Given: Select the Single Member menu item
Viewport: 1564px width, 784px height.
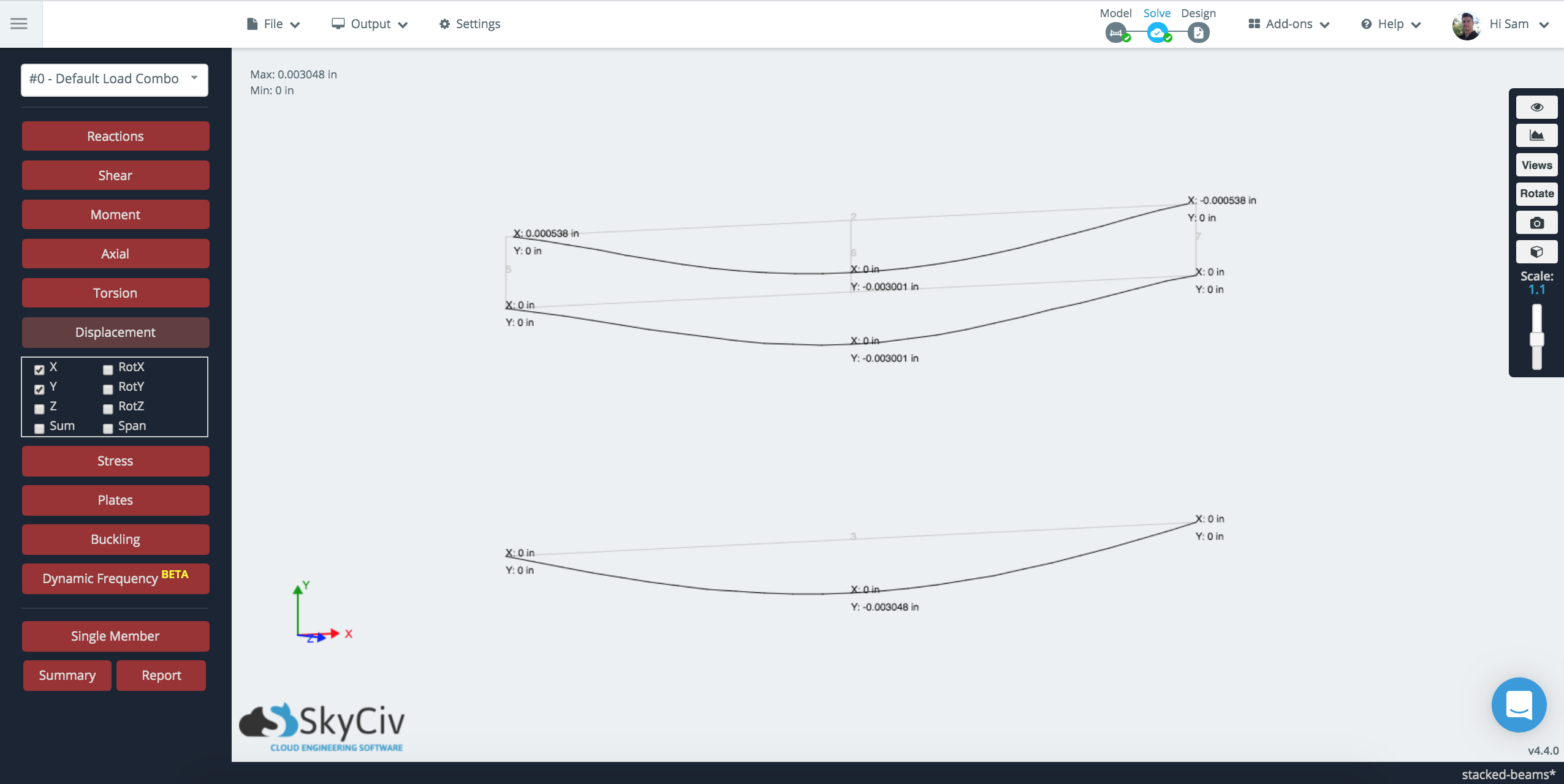Looking at the screenshot, I should click(x=114, y=636).
